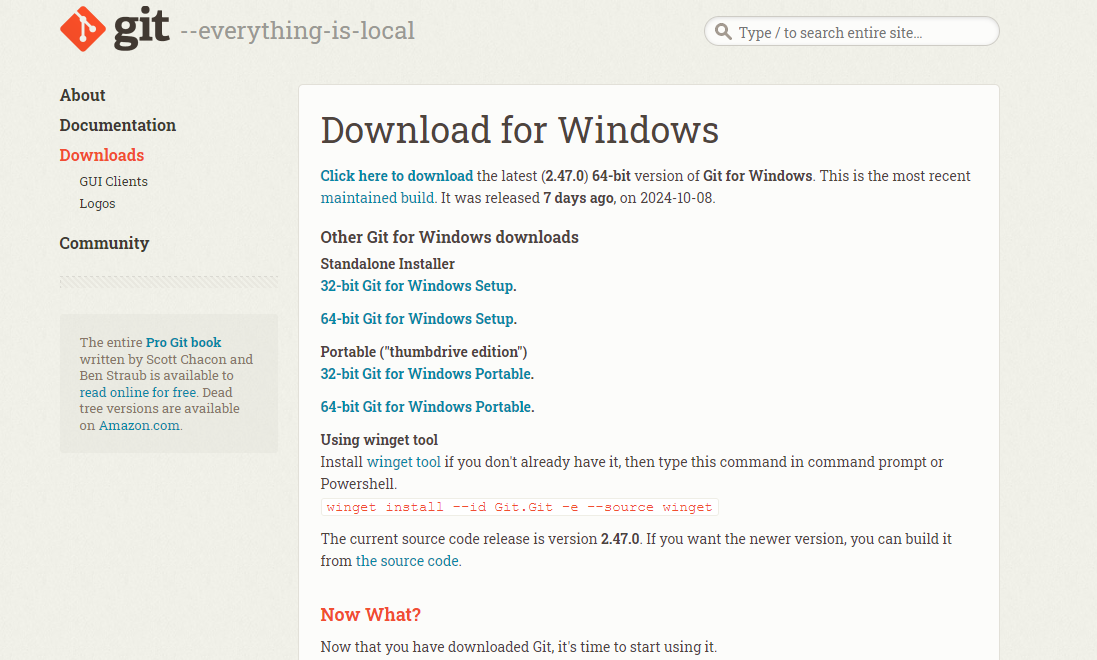Viewport: 1097px width, 660px height.
Task: Select Downloads in the sidebar
Action: pyautogui.click(x=101, y=155)
